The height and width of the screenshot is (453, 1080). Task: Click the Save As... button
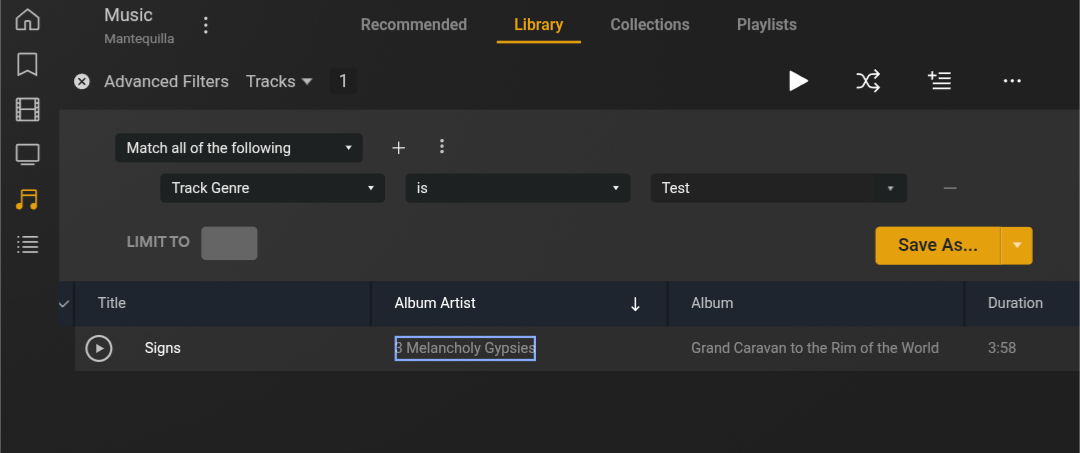937,245
